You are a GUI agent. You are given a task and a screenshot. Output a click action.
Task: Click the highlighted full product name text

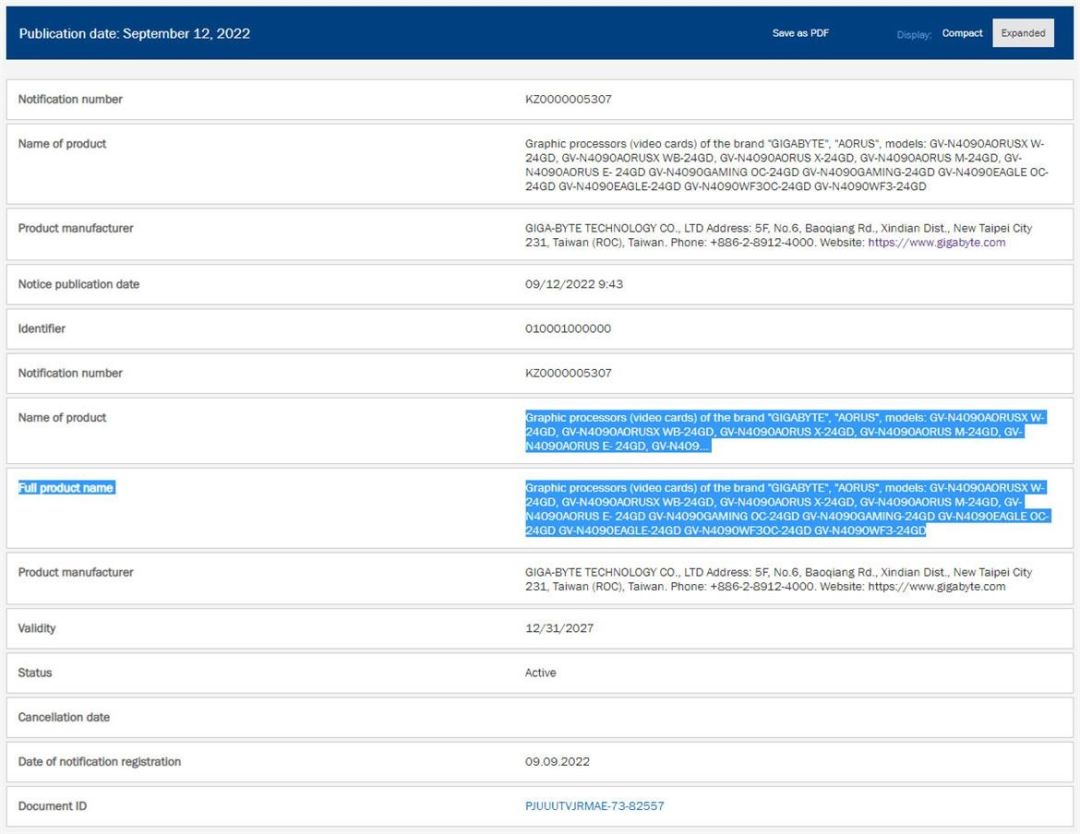pos(787,509)
